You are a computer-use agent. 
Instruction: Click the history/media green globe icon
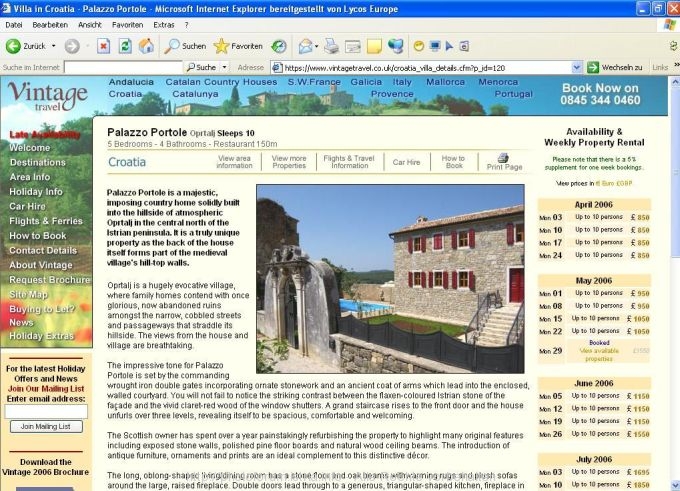[x=279, y=46]
